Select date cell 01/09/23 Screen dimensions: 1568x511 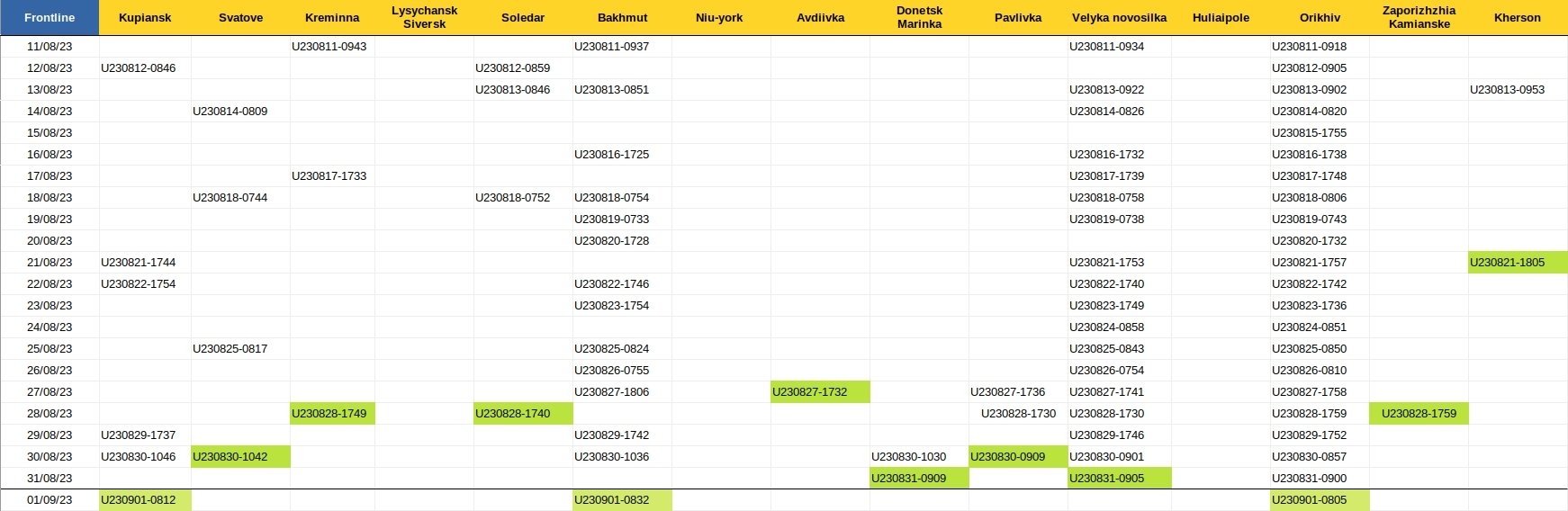(50, 500)
